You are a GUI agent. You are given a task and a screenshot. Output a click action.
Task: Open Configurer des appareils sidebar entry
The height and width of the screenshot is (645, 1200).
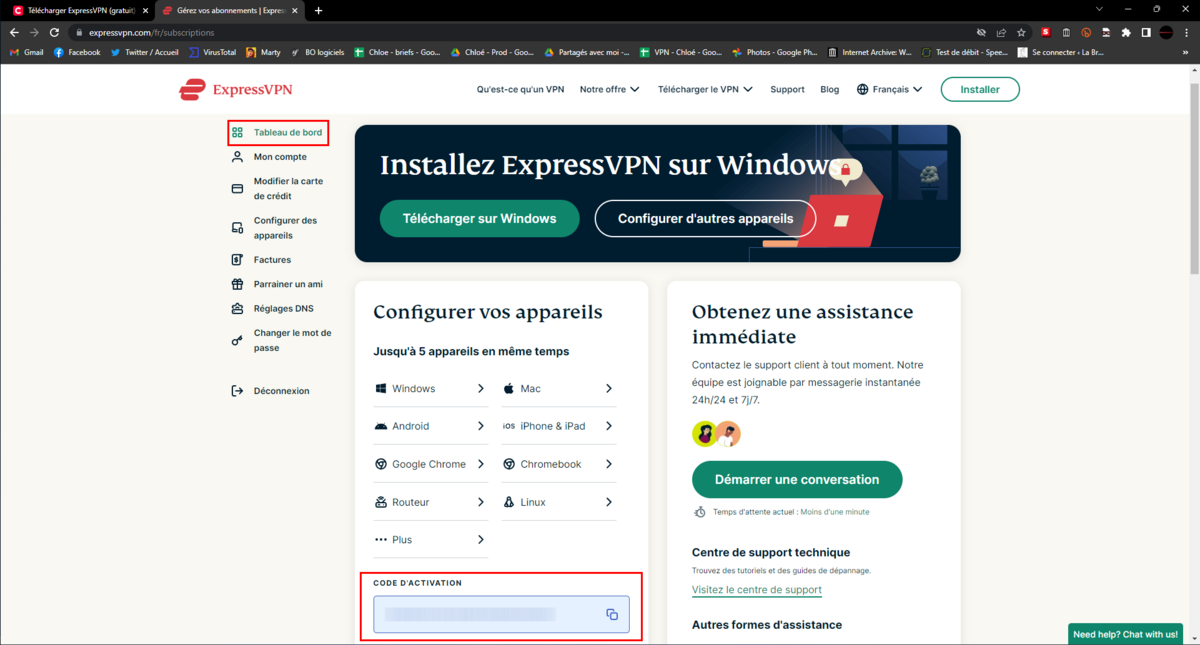pos(274,228)
